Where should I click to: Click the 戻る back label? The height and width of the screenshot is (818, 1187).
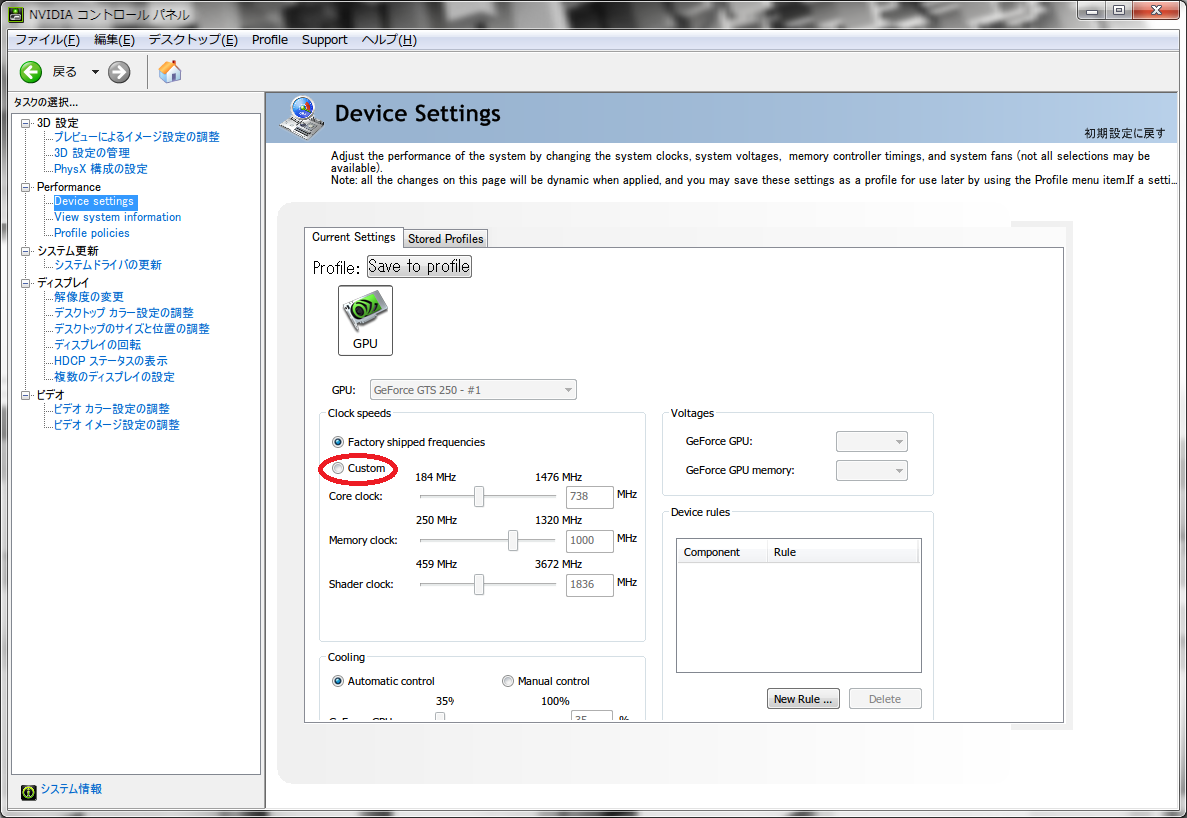point(65,72)
